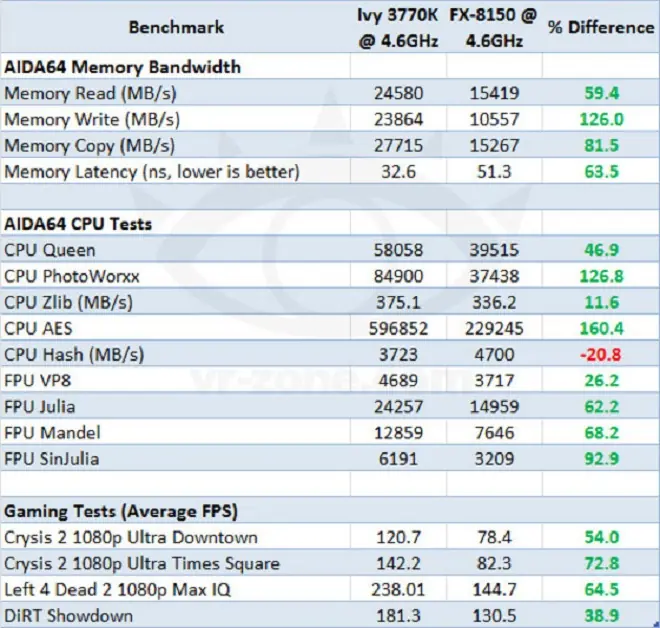This screenshot has height=628, width=660.
Task: Select the Ivy 3770K @ 4.6GHz header
Action: [x=398, y=28]
